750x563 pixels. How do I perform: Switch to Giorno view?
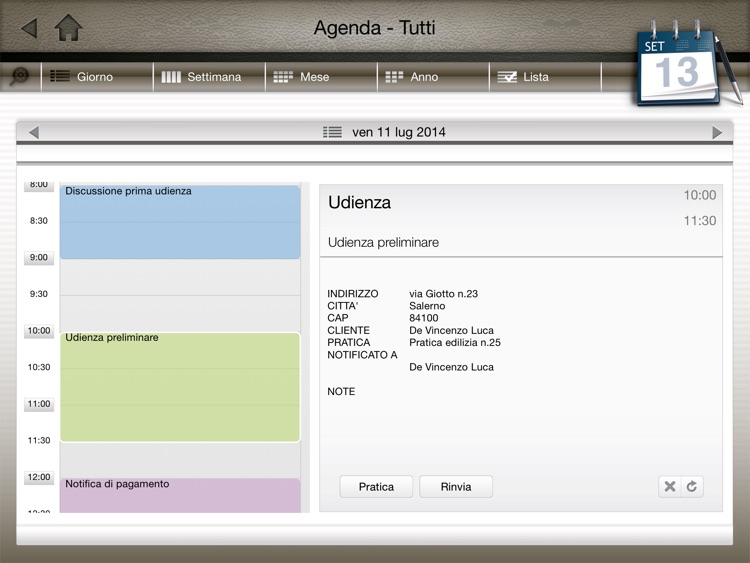98,77
